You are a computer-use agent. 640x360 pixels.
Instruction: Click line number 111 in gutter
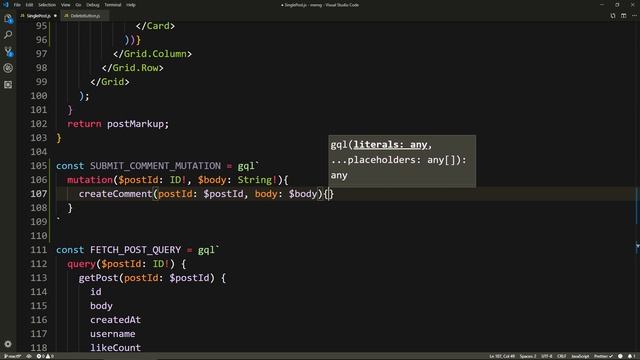(x=39, y=250)
